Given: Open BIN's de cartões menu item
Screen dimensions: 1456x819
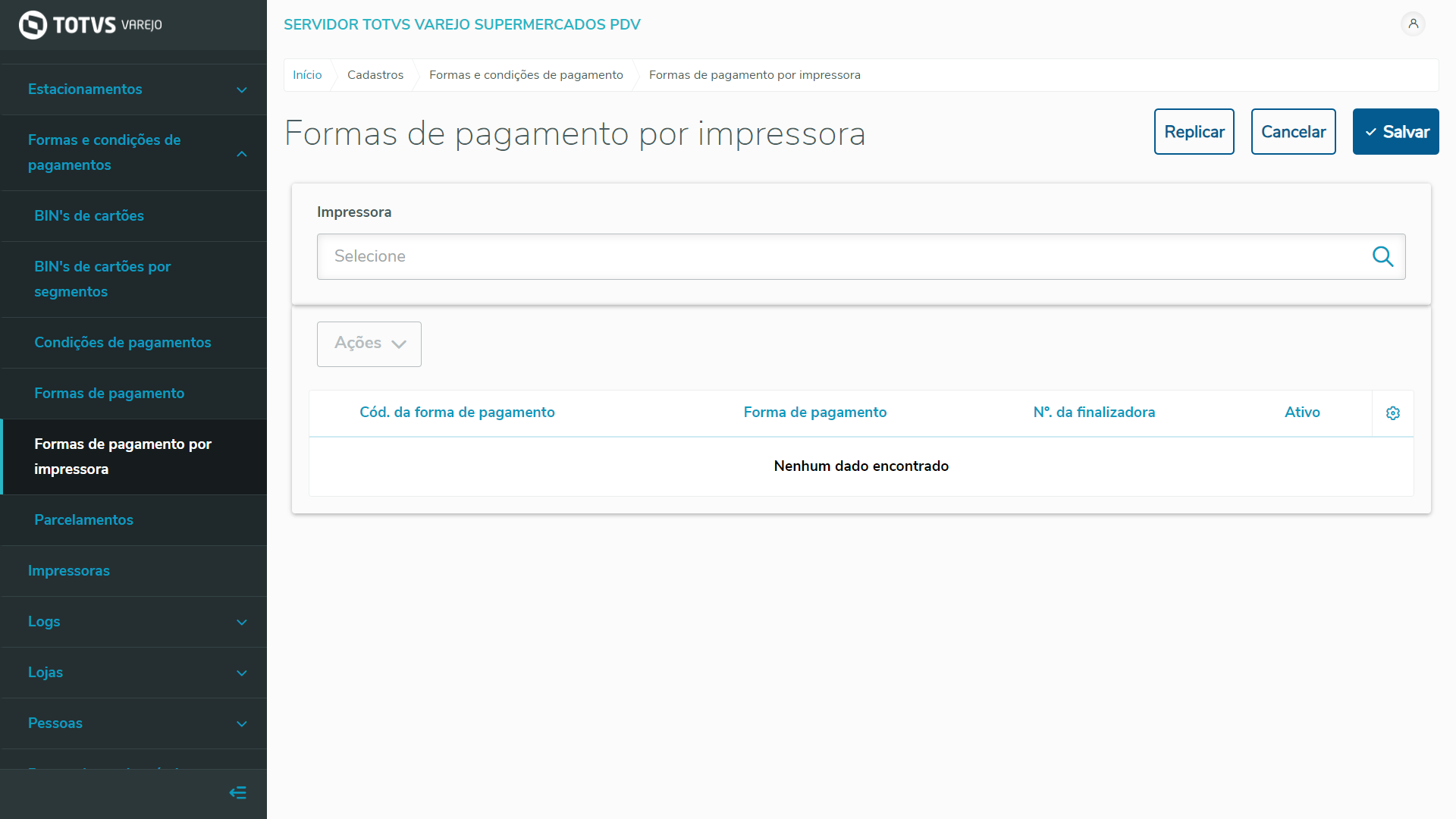Looking at the screenshot, I should (x=89, y=216).
